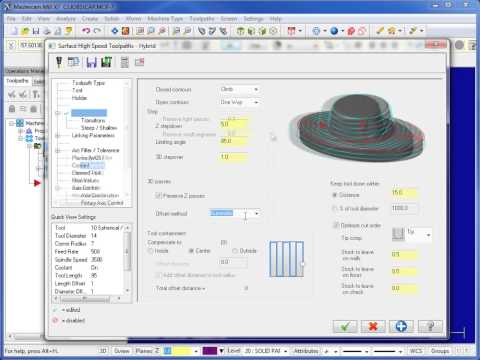This screenshot has width=480, height=360.
Task: Expand the Arc Filter / Tolerance tree node
Action: [57, 150]
